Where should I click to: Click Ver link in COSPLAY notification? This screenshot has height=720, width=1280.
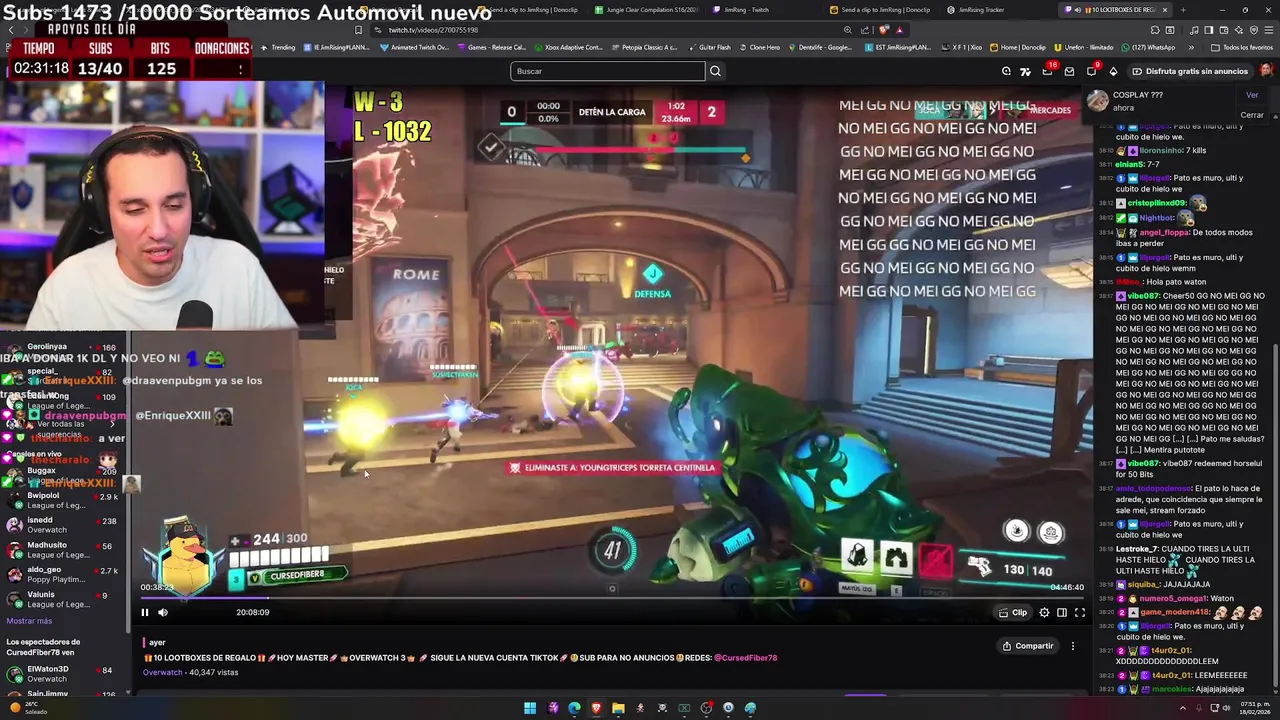click(1252, 95)
